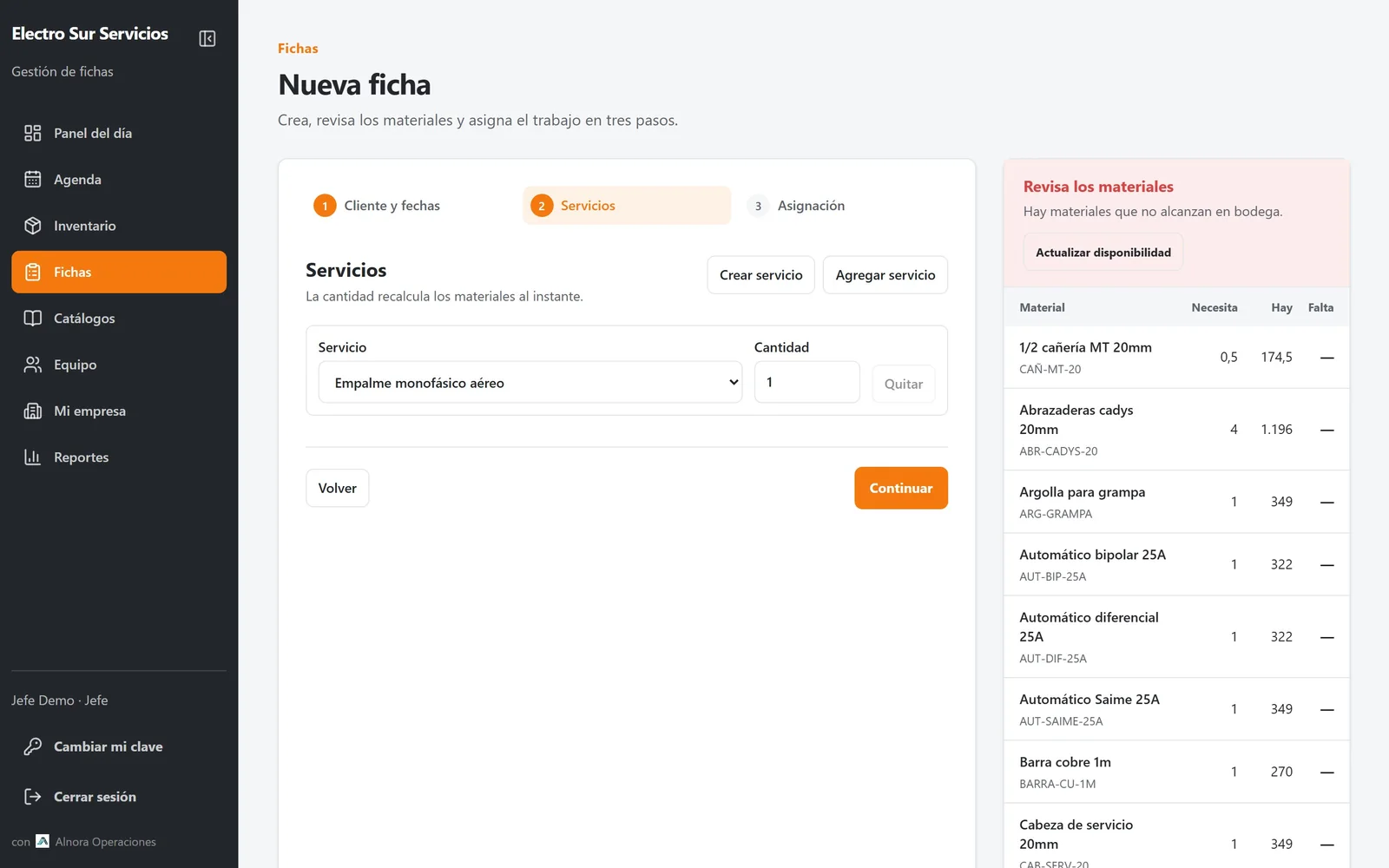Screen dimensions: 1389x868
Task: Click stock value 1.196
Action: pyautogui.click(x=1277, y=430)
